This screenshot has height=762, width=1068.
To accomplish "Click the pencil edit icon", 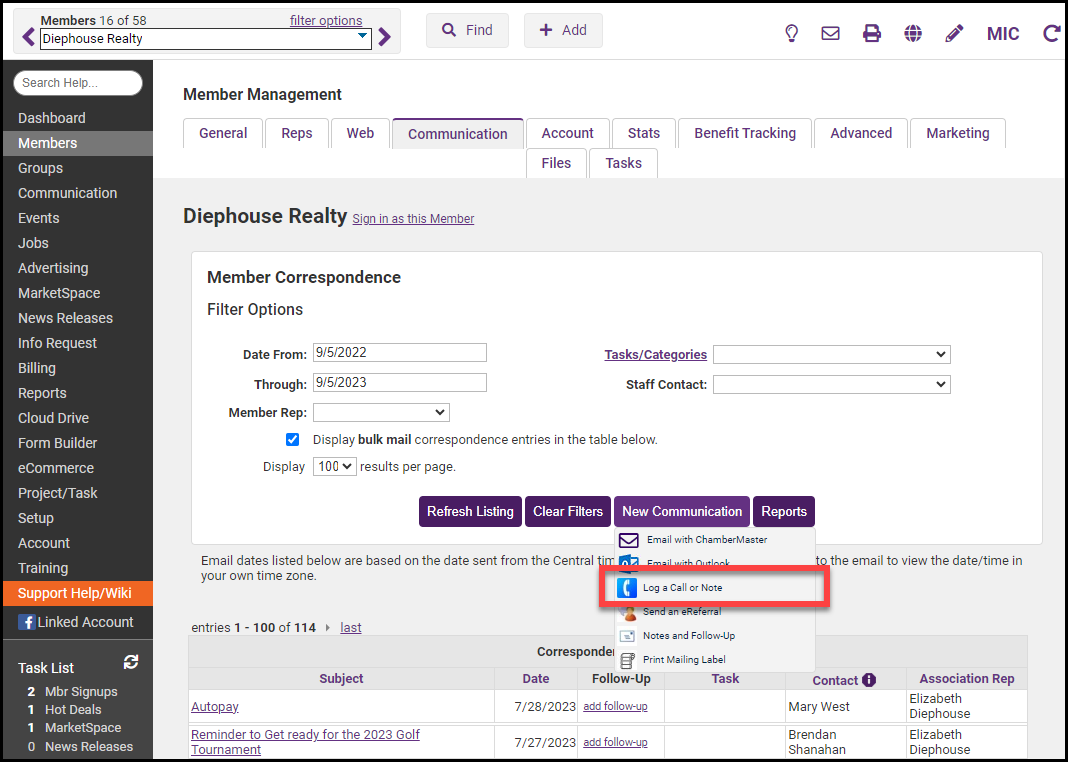I will click(x=954, y=33).
